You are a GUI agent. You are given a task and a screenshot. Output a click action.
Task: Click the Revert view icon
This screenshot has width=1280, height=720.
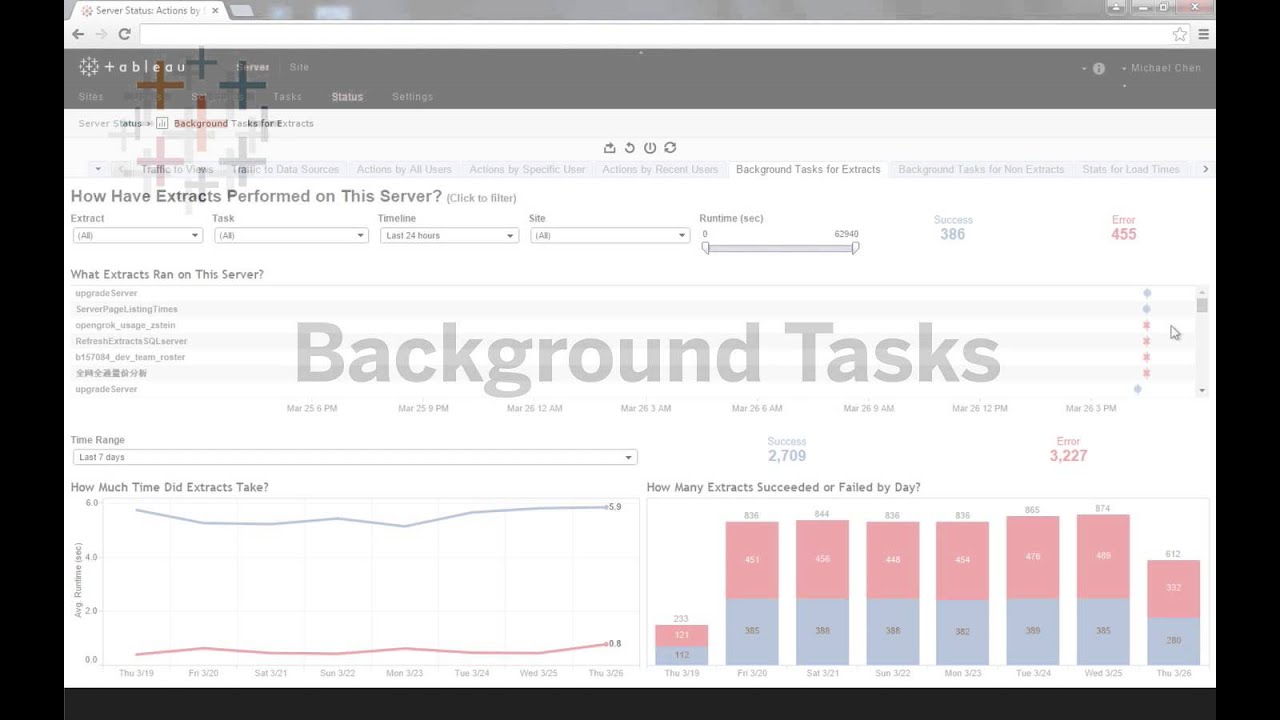630,148
